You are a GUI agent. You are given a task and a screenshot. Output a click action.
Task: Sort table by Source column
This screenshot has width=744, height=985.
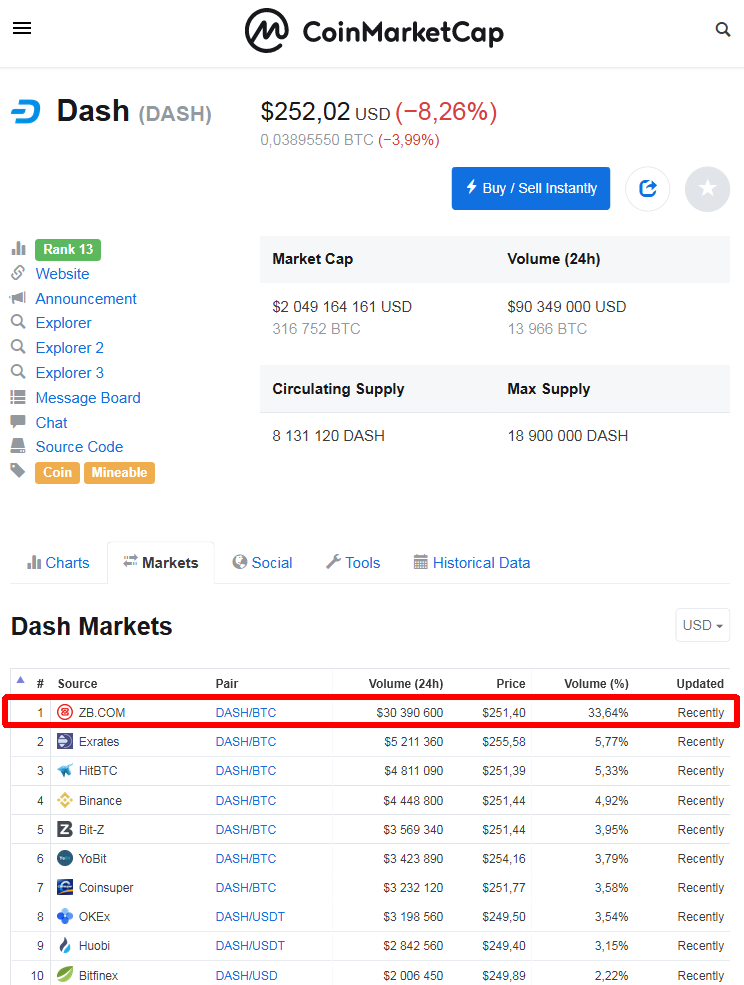[x=77, y=683]
